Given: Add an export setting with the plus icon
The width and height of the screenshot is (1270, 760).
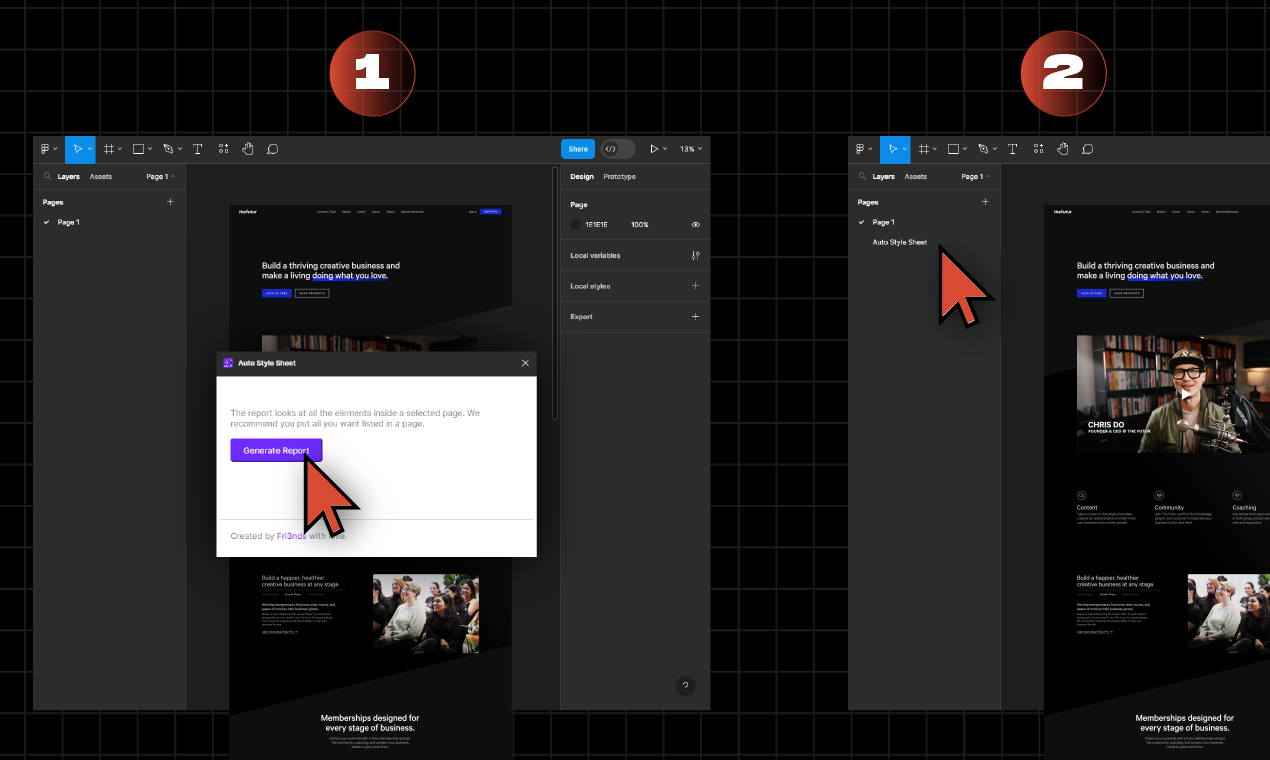Looking at the screenshot, I should [696, 316].
